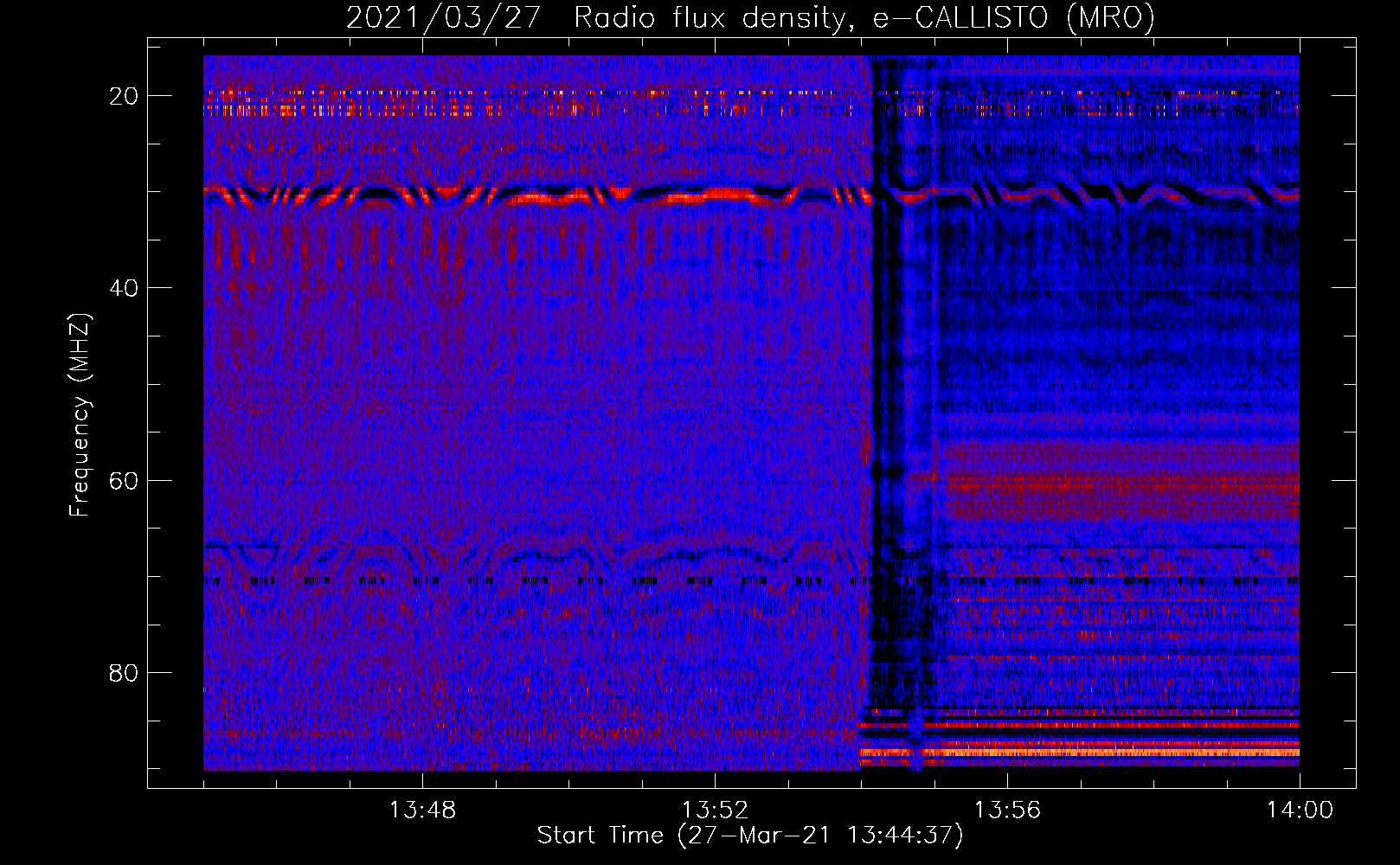The height and width of the screenshot is (865, 1400).
Task: Click the 20 frequency tick label
Action: pyautogui.click(x=124, y=95)
